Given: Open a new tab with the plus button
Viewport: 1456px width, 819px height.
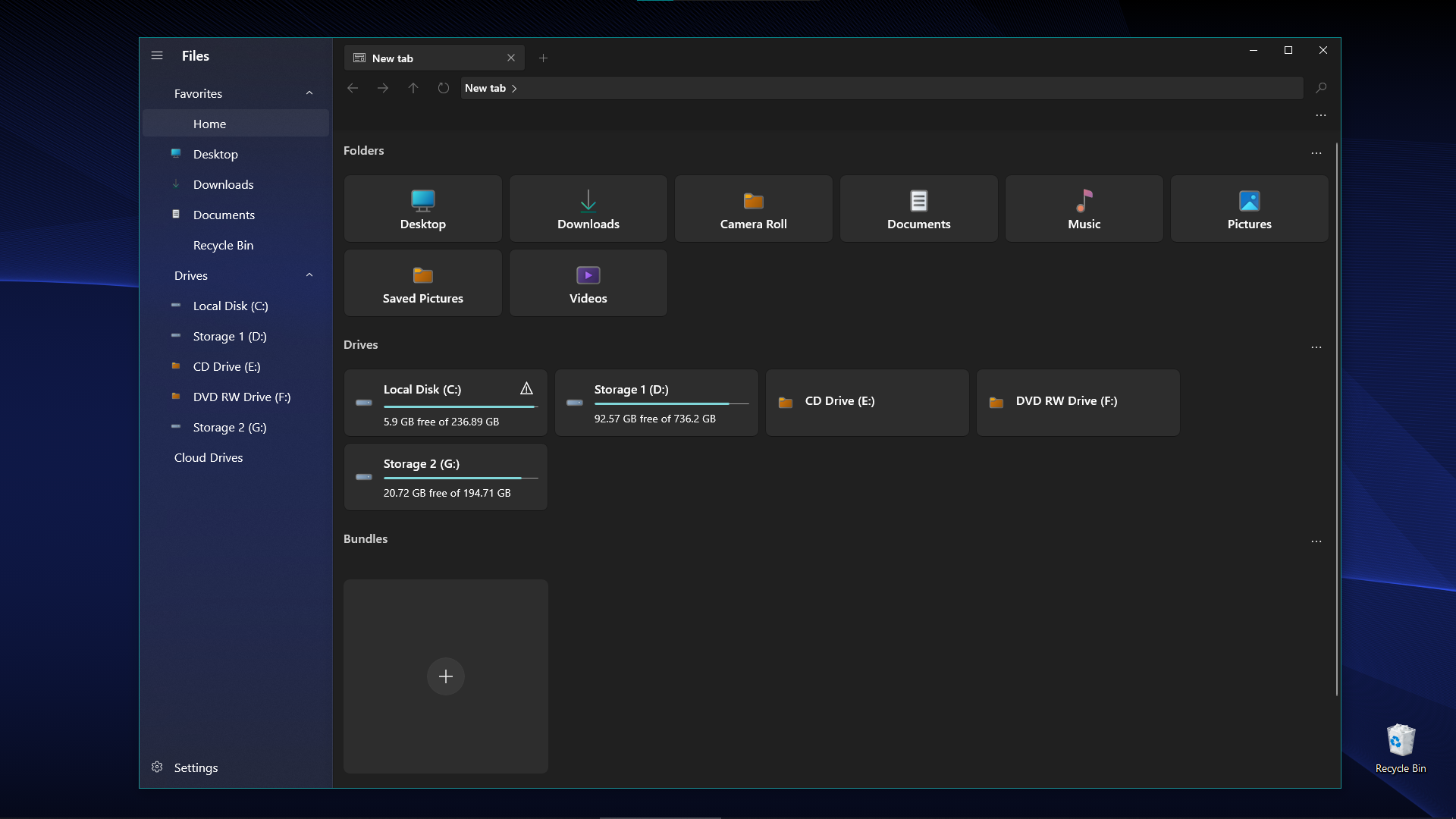Looking at the screenshot, I should 543,58.
